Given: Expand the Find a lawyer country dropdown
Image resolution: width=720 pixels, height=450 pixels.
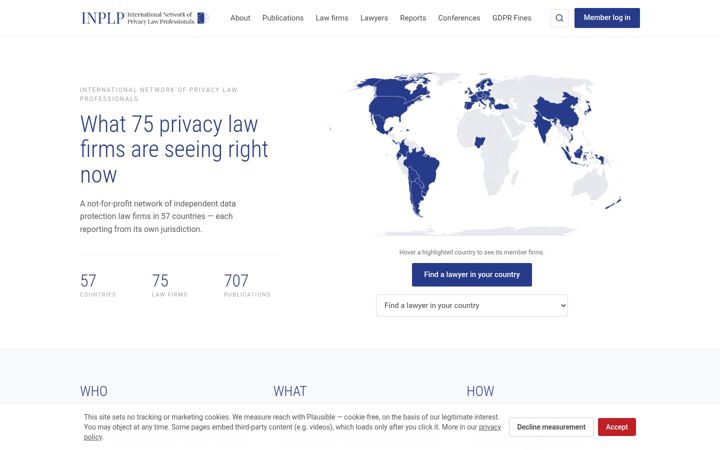Looking at the screenshot, I should 472,305.
